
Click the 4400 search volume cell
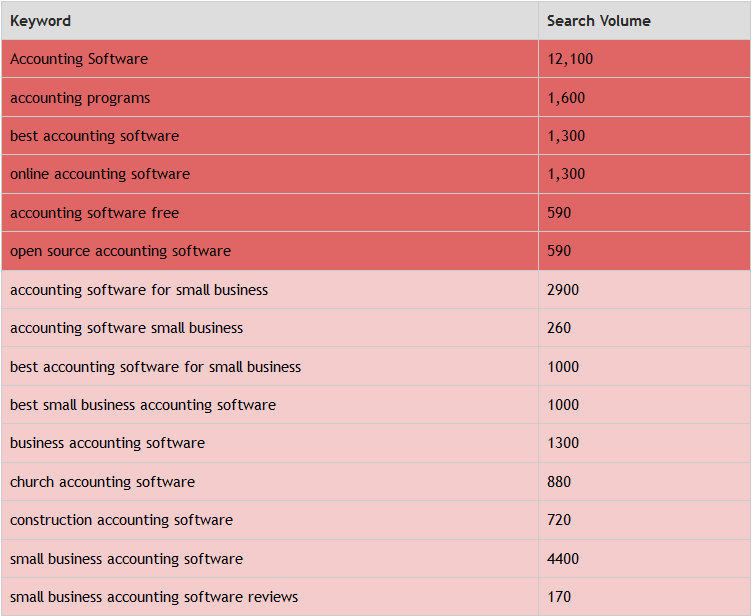(x=645, y=559)
